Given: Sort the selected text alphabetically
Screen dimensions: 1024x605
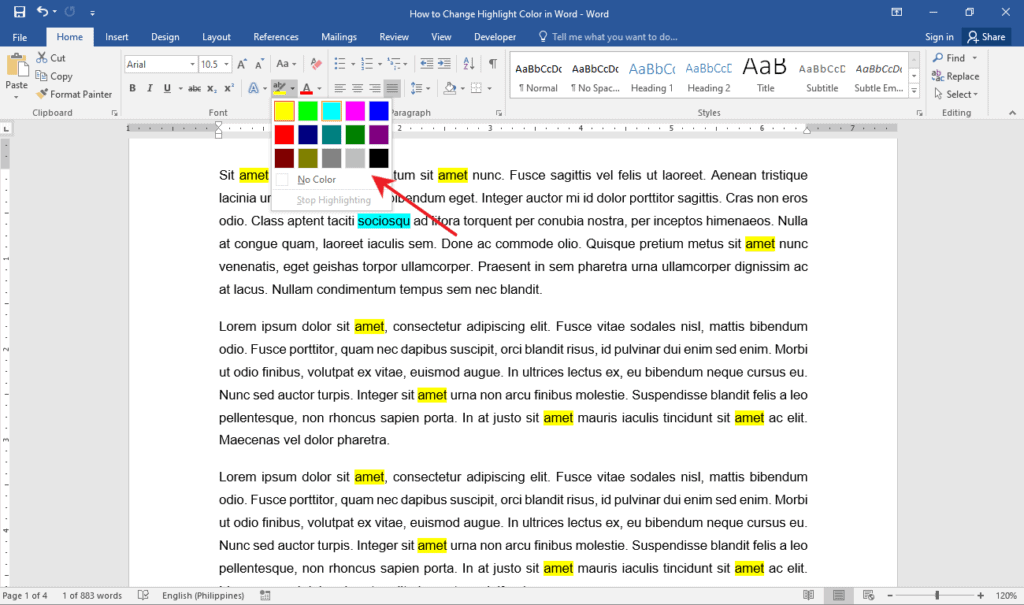Looking at the screenshot, I should [x=469, y=64].
